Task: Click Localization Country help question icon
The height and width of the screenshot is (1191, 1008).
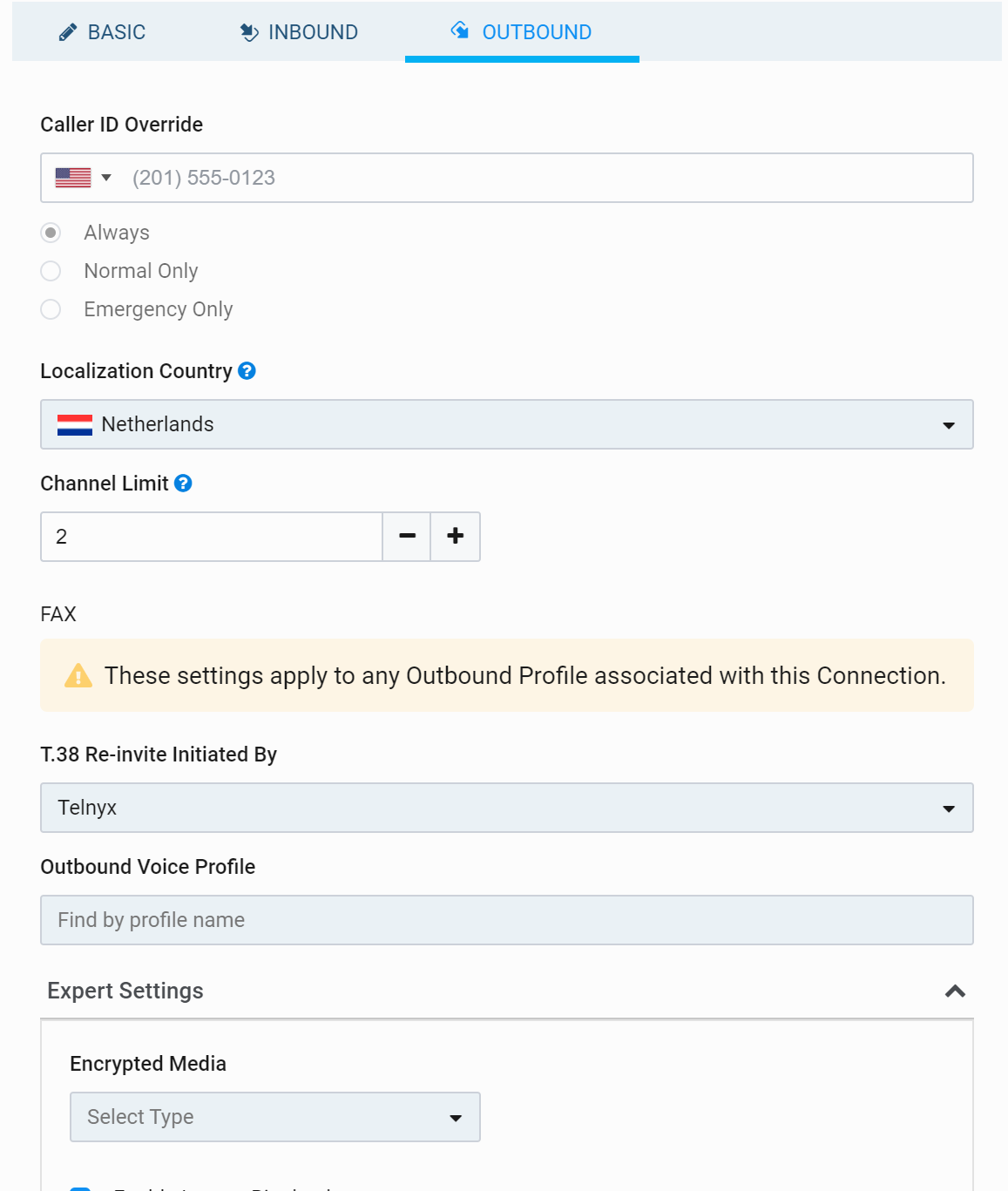Action: pos(247,371)
